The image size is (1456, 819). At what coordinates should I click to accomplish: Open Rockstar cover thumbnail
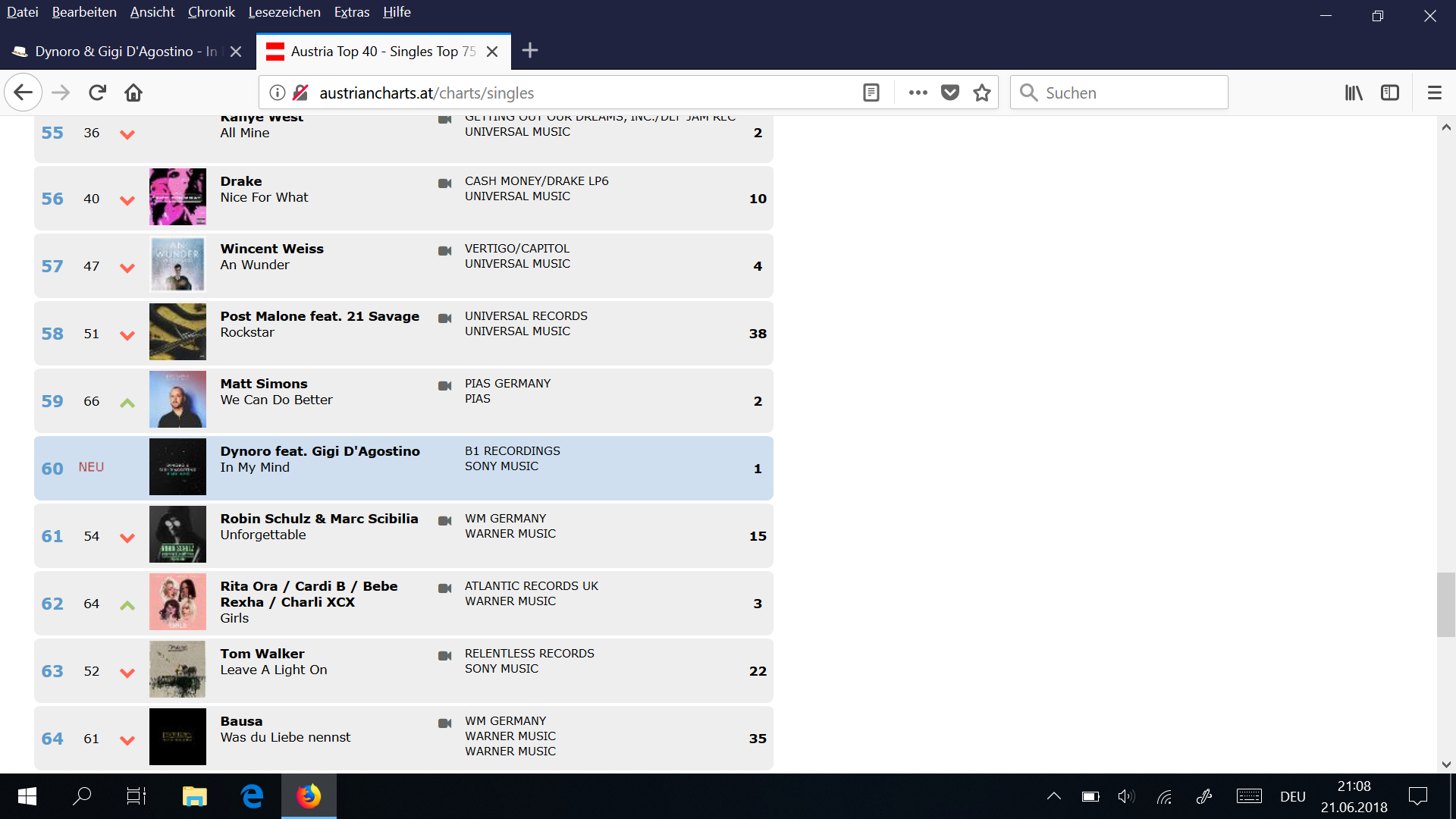(x=177, y=332)
